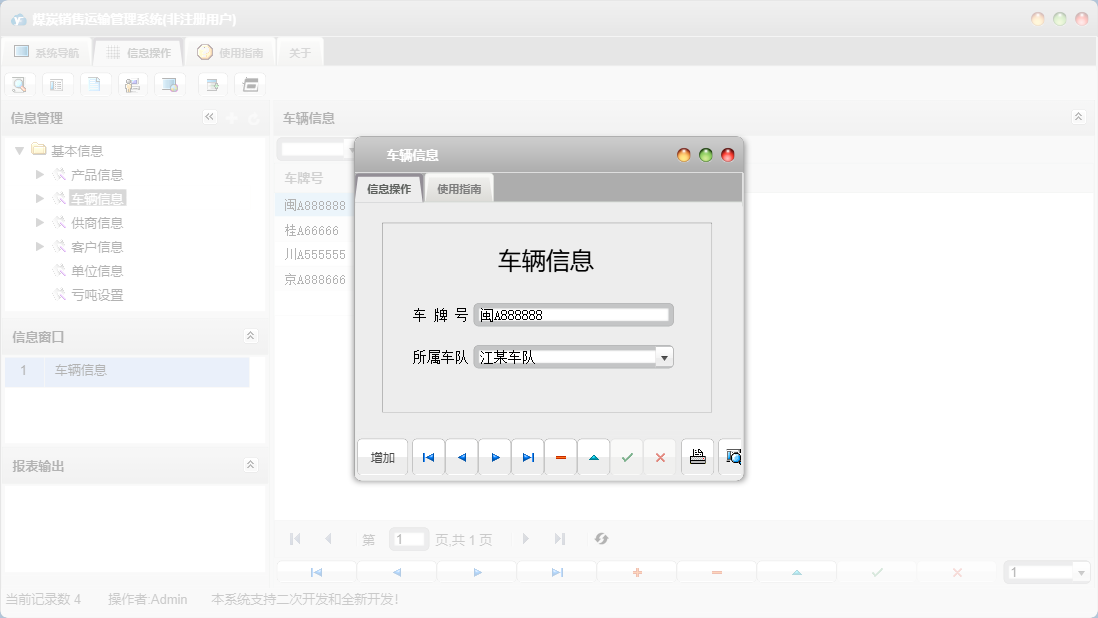Click the 车牌号 input field

[x=573, y=314]
